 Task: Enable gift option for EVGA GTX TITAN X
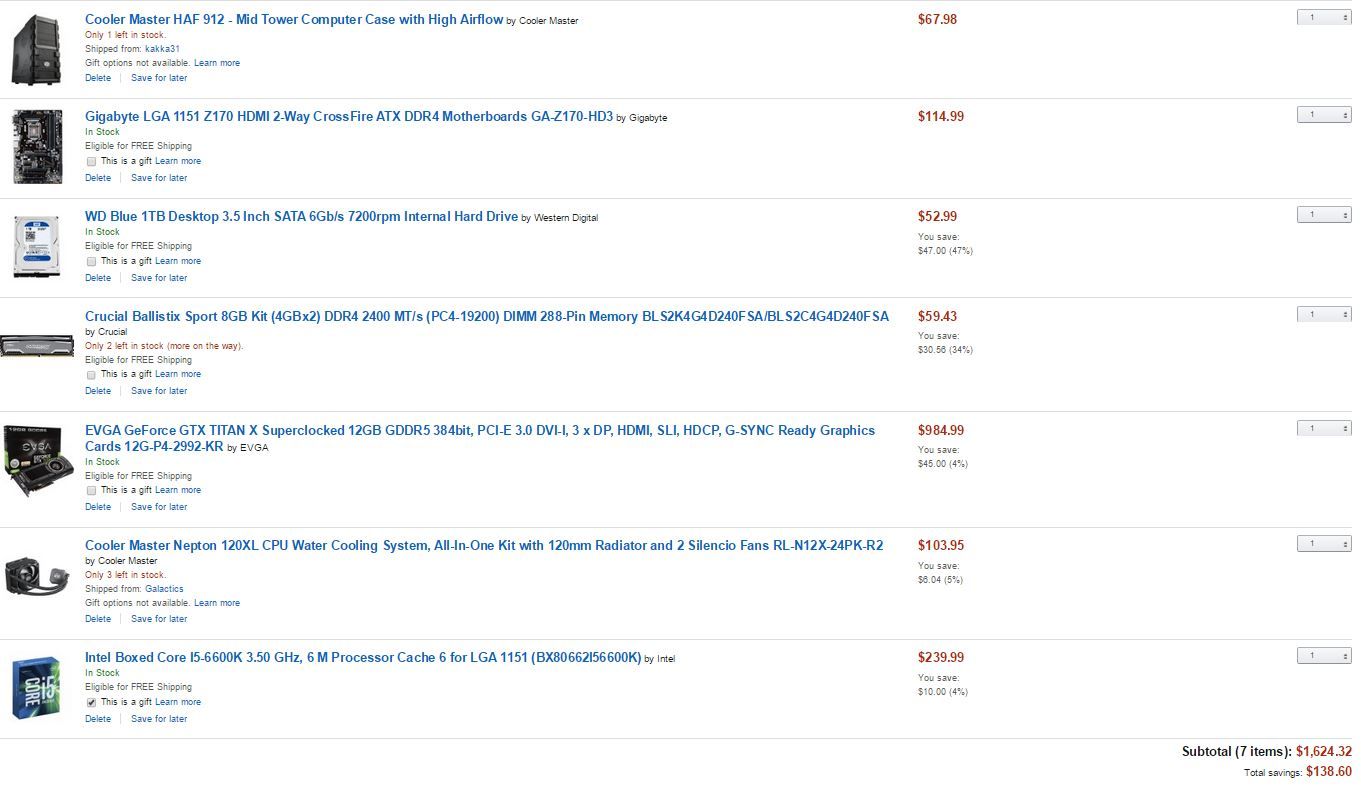pyautogui.click(x=91, y=490)
